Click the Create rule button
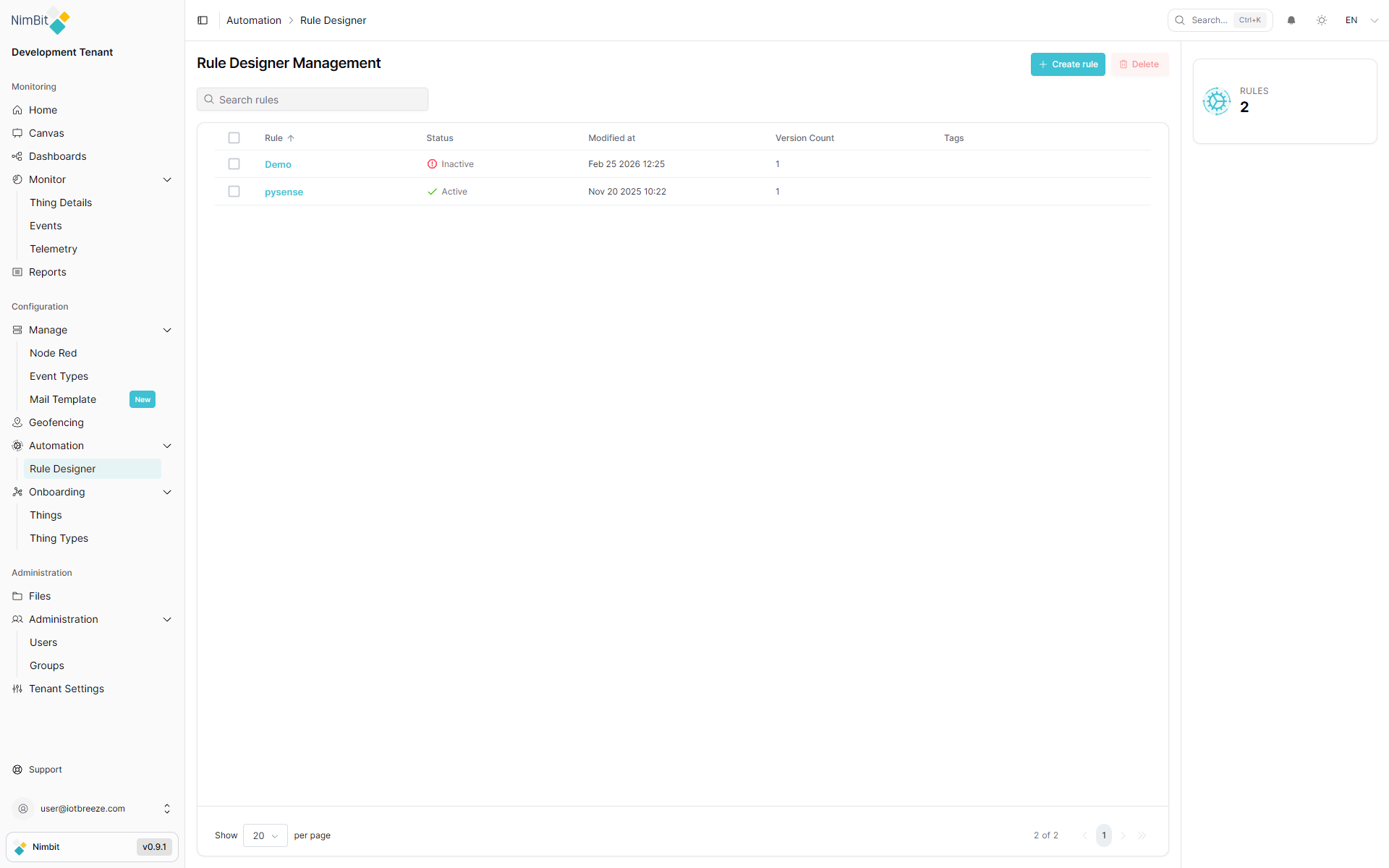The width and height of the screenshot is (1389, 868). [1068, 64]
